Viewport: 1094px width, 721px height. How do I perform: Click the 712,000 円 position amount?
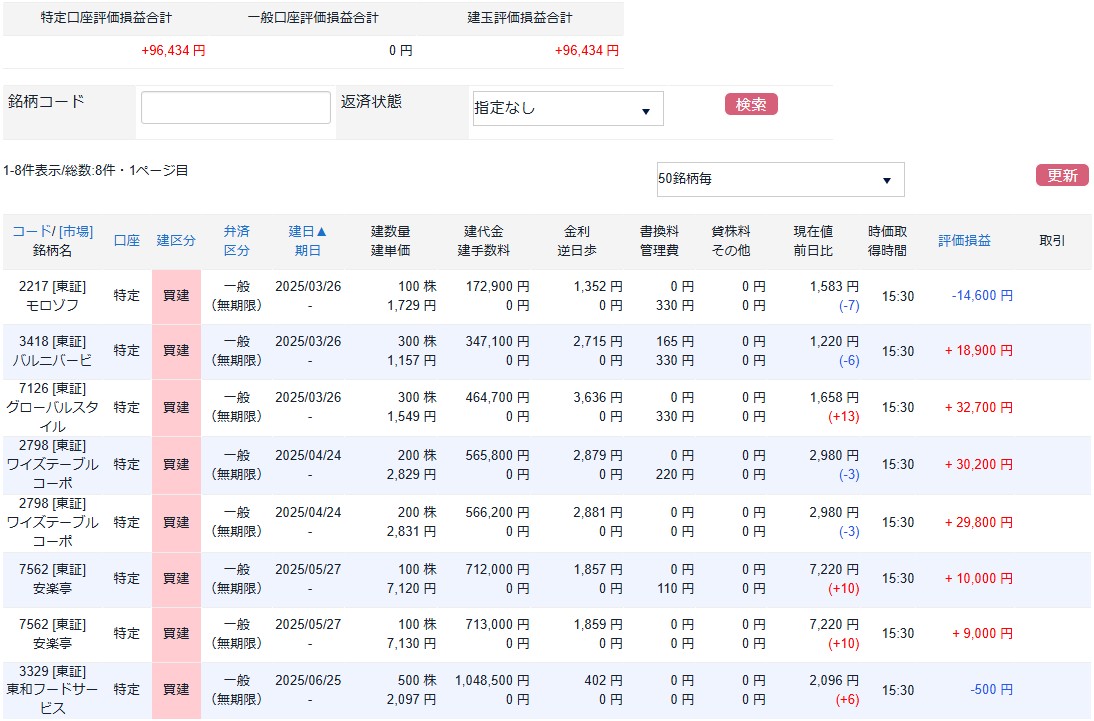(497, 570)
